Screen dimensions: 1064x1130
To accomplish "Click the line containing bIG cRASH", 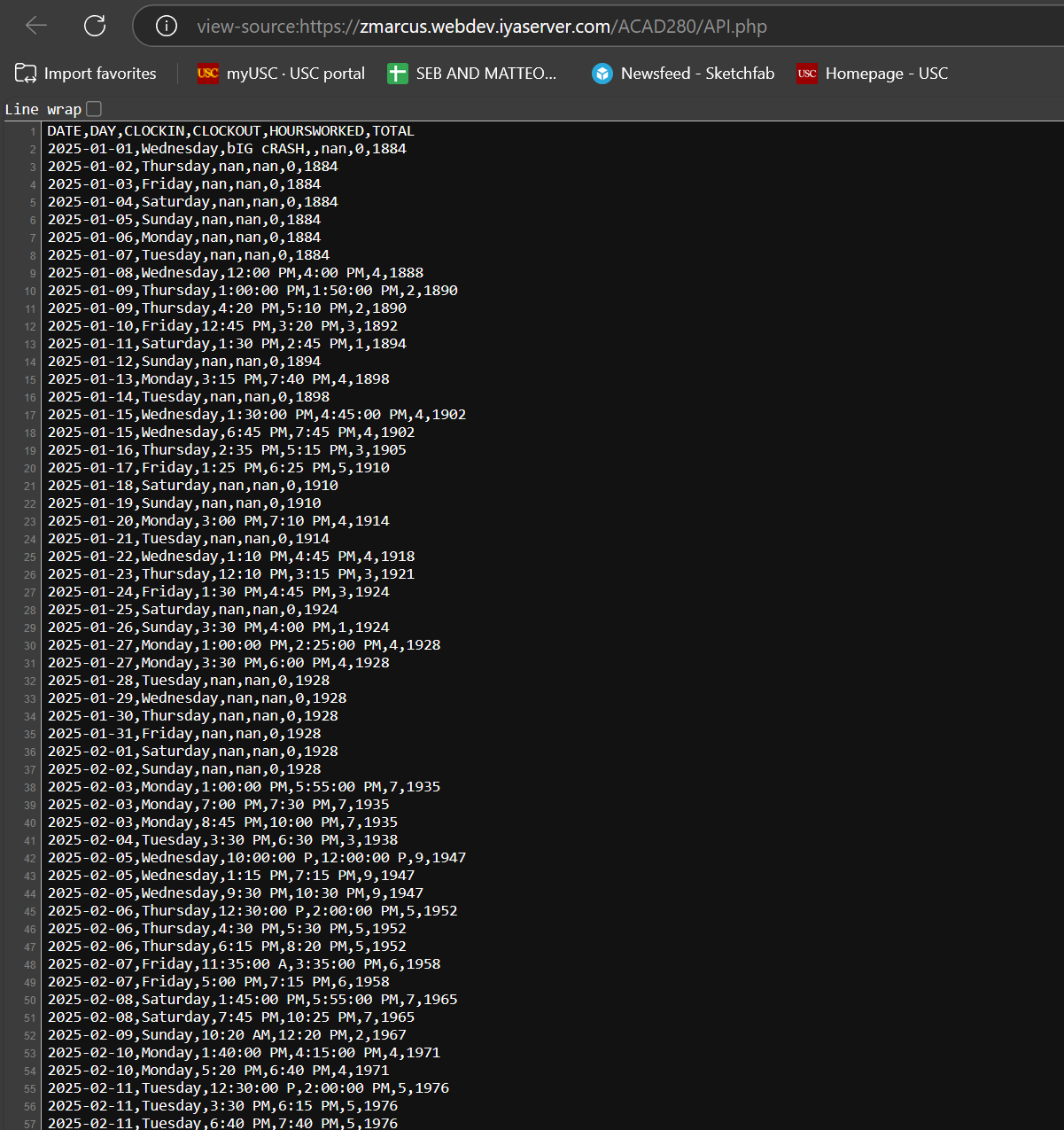I will click(227, 149).
